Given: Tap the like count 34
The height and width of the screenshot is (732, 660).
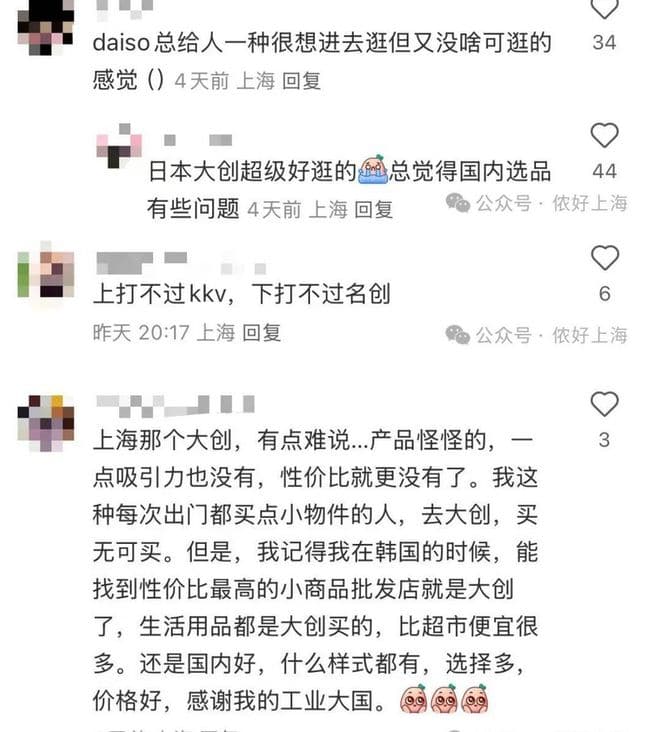Looking at the screenshot, I should pos(604,42).
